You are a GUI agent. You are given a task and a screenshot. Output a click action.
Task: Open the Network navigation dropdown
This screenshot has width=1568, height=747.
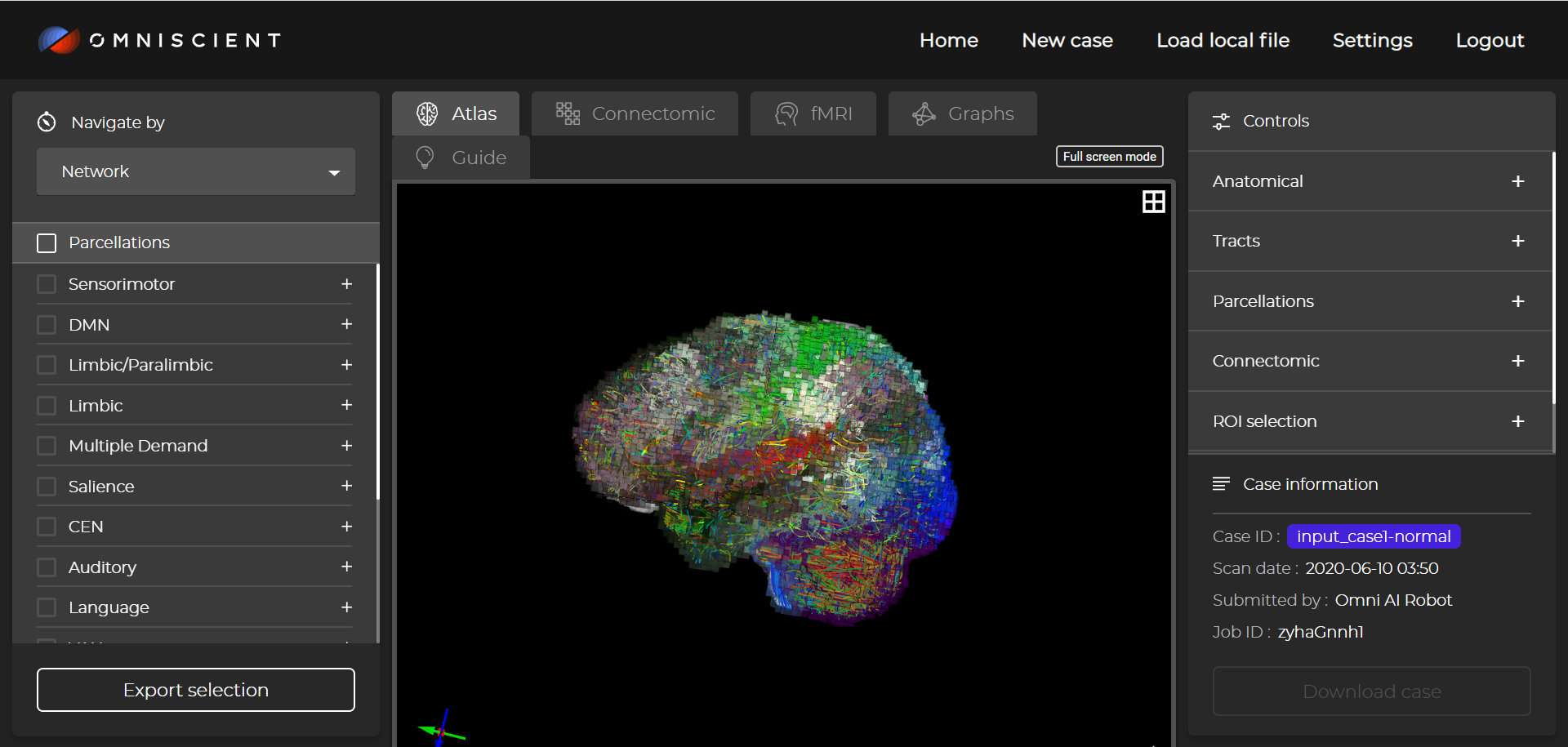coord(196,172)
